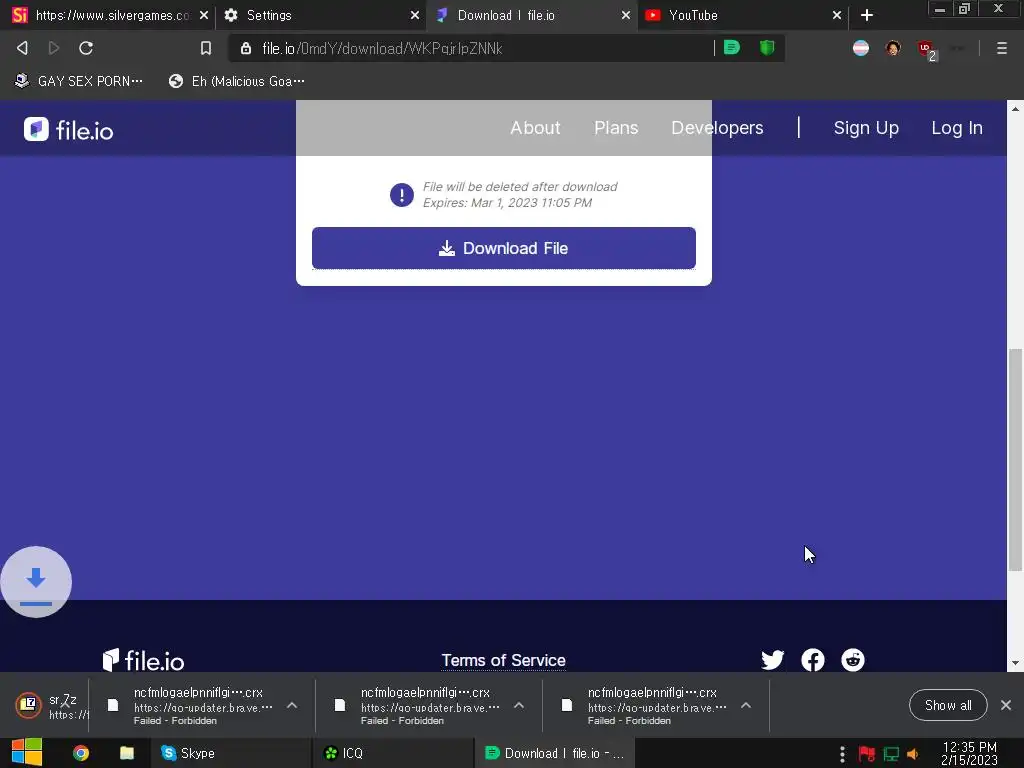Click the floating blue download circle
The height and width of the screenshot is (768, 1024).
(x=36, y=582)
